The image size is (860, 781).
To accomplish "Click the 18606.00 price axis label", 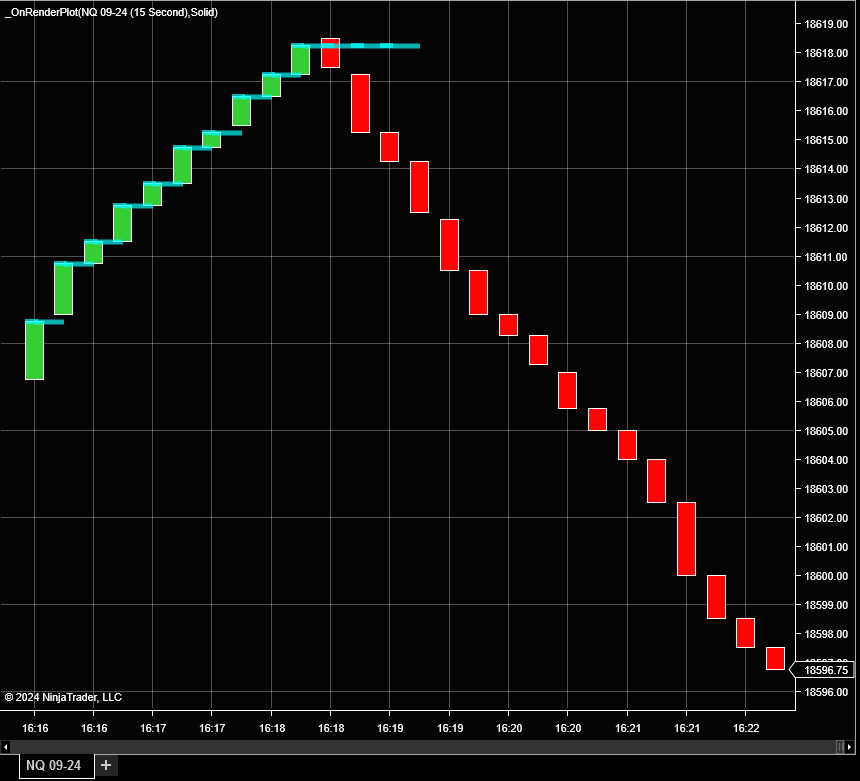I will (x=826, y=403).
